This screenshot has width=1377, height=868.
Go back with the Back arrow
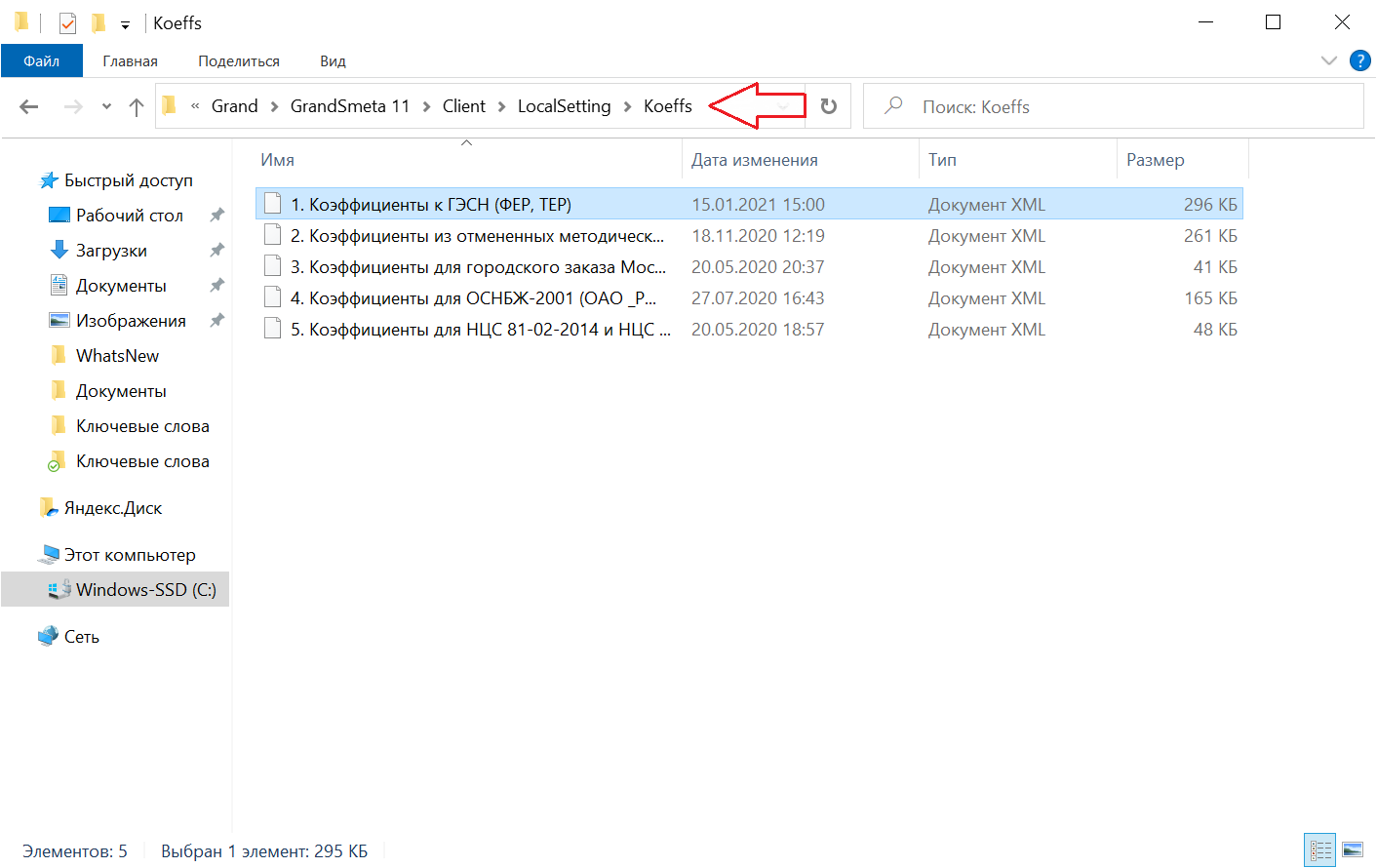click(29, 106)
